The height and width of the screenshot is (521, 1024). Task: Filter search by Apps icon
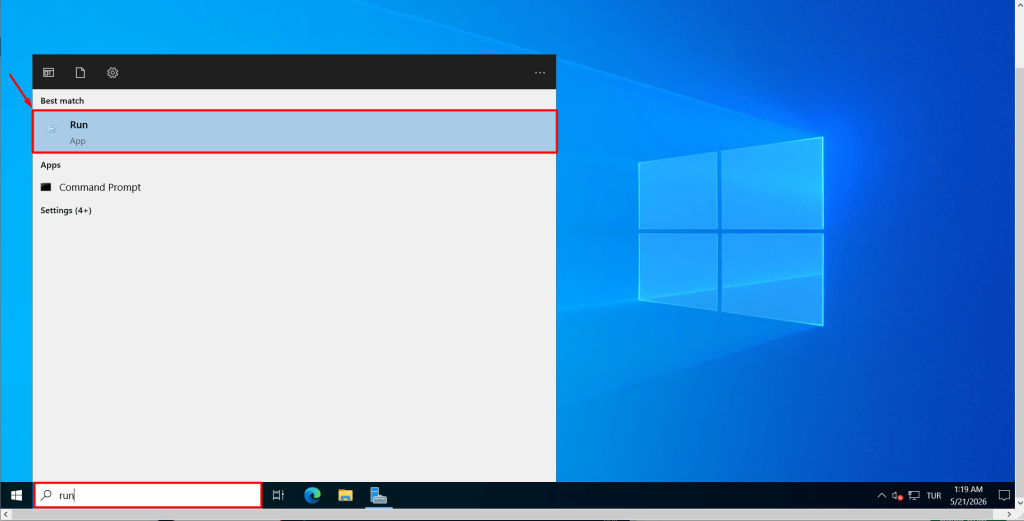click(x=48, y=72)
